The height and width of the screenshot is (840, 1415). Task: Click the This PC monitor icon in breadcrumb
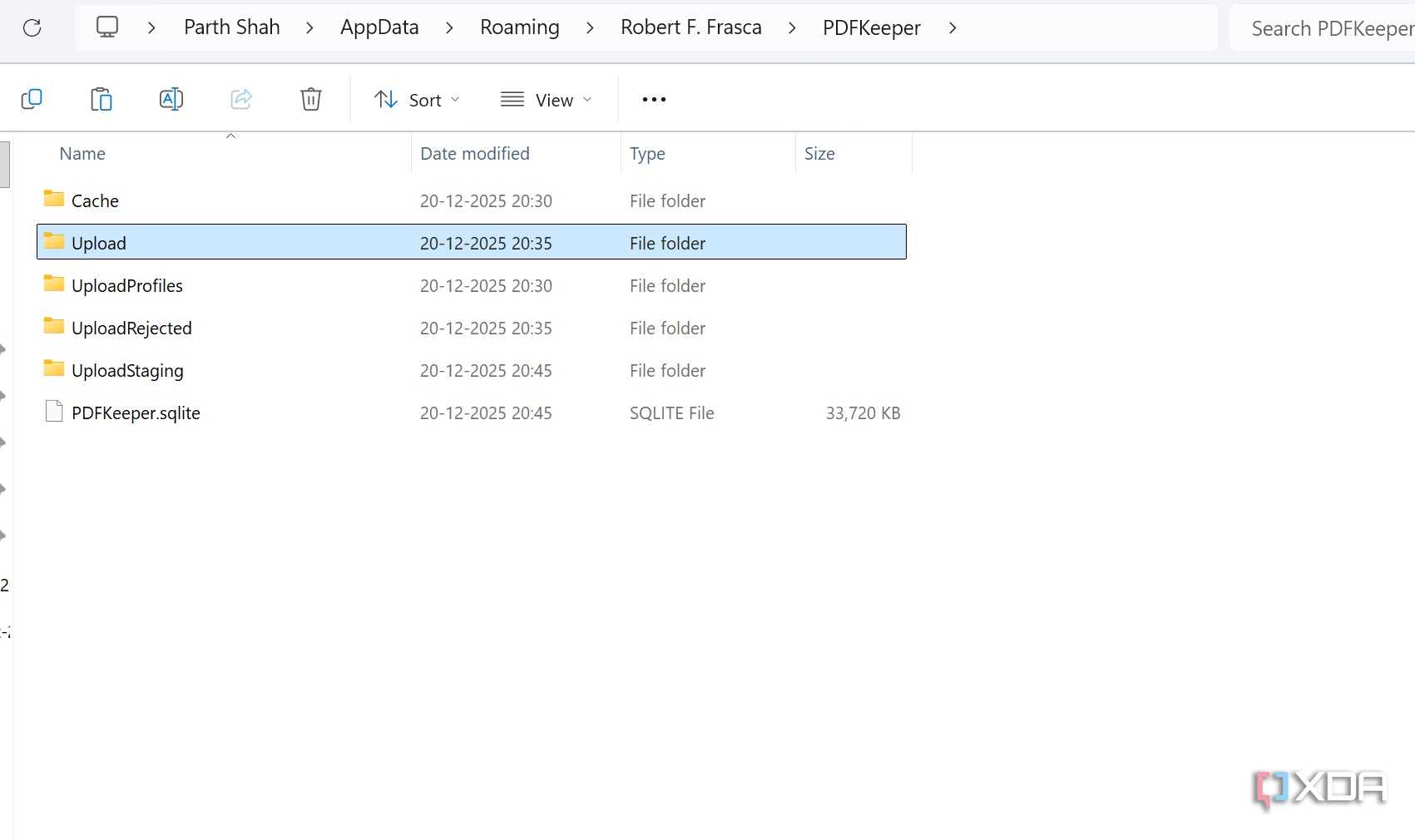107,27
